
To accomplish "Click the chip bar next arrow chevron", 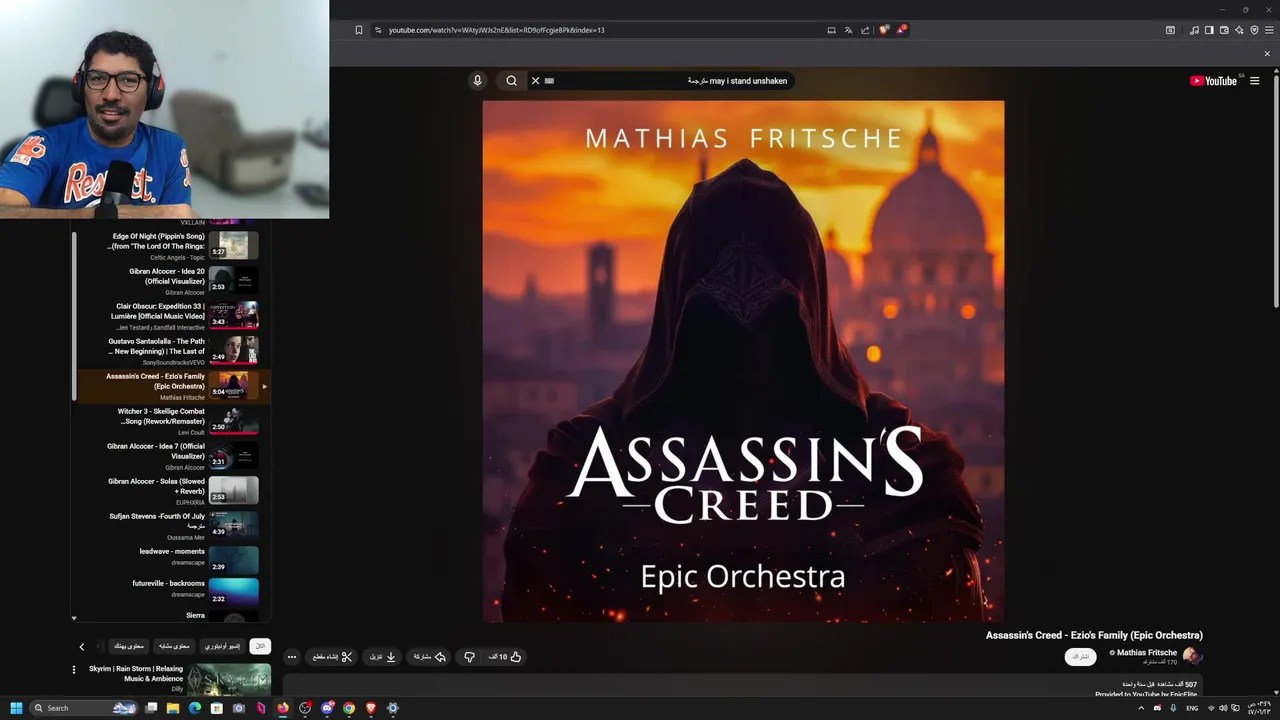I will (82, 647).
